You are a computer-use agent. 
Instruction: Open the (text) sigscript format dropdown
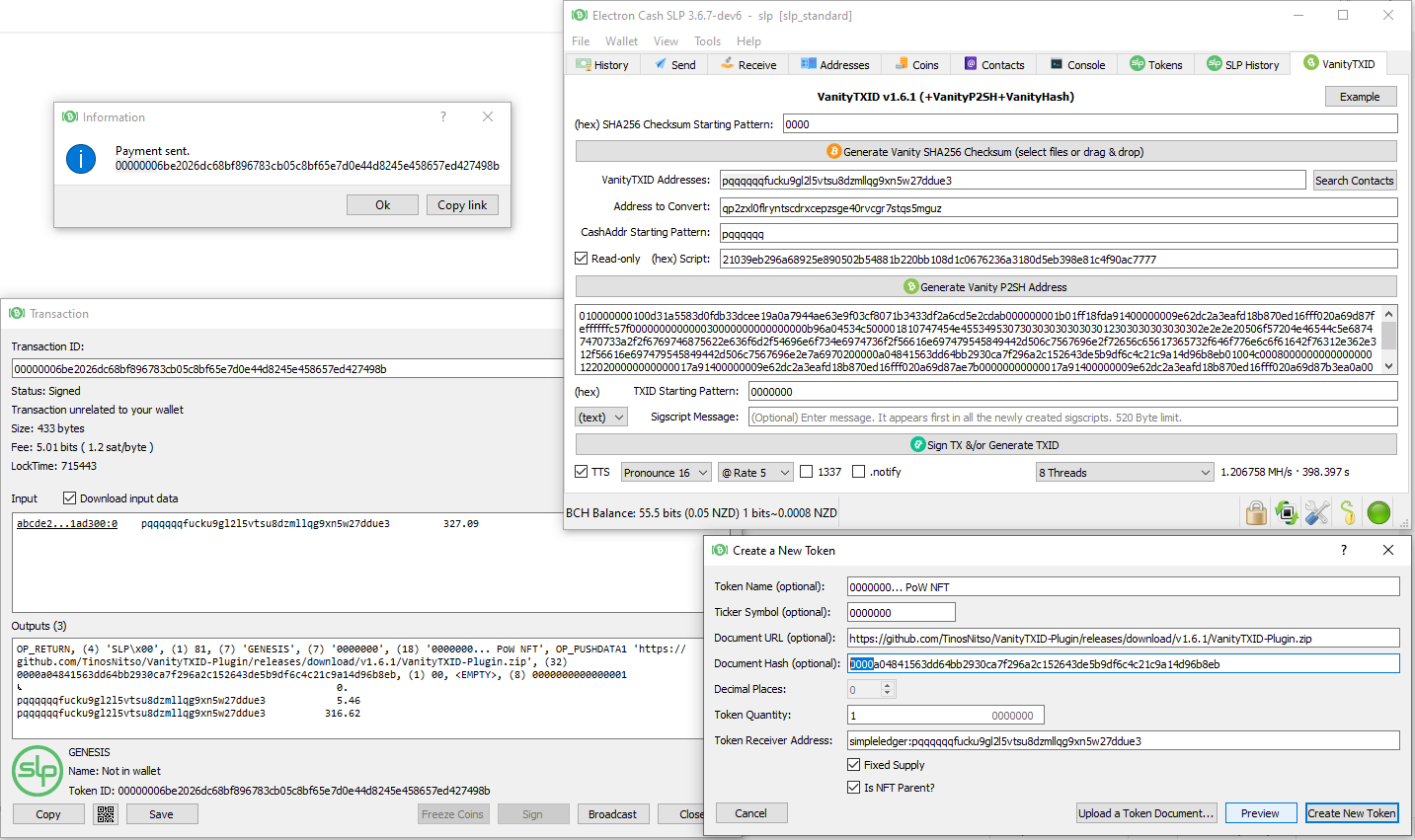[x=601, y=417]
